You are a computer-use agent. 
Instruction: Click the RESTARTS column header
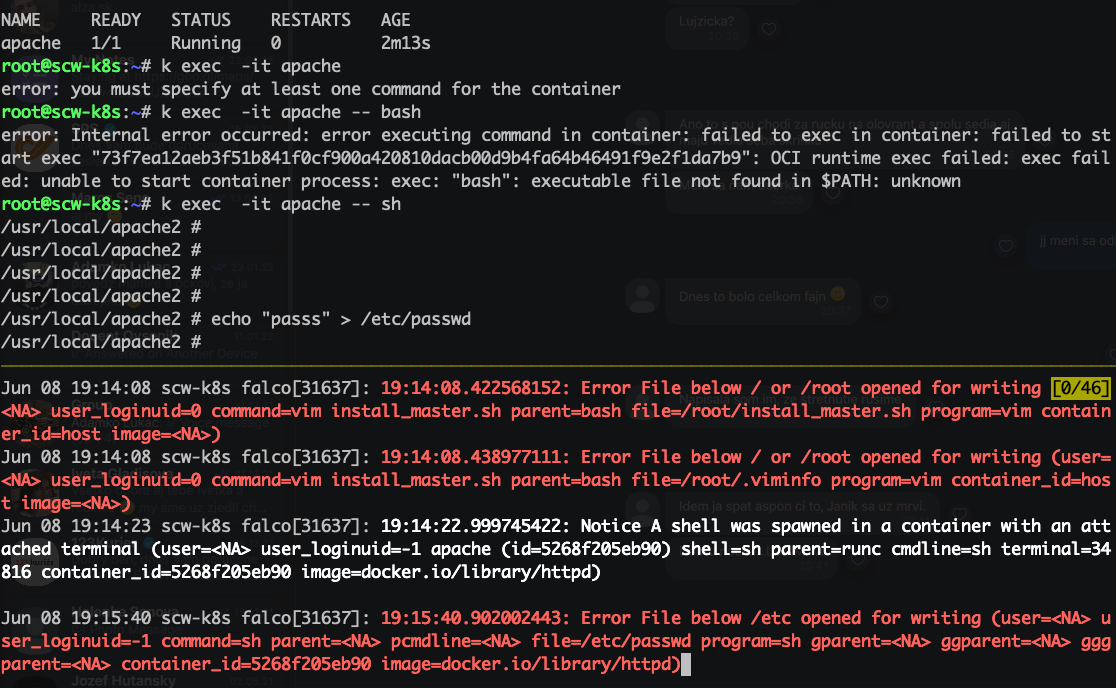[310, 20]
